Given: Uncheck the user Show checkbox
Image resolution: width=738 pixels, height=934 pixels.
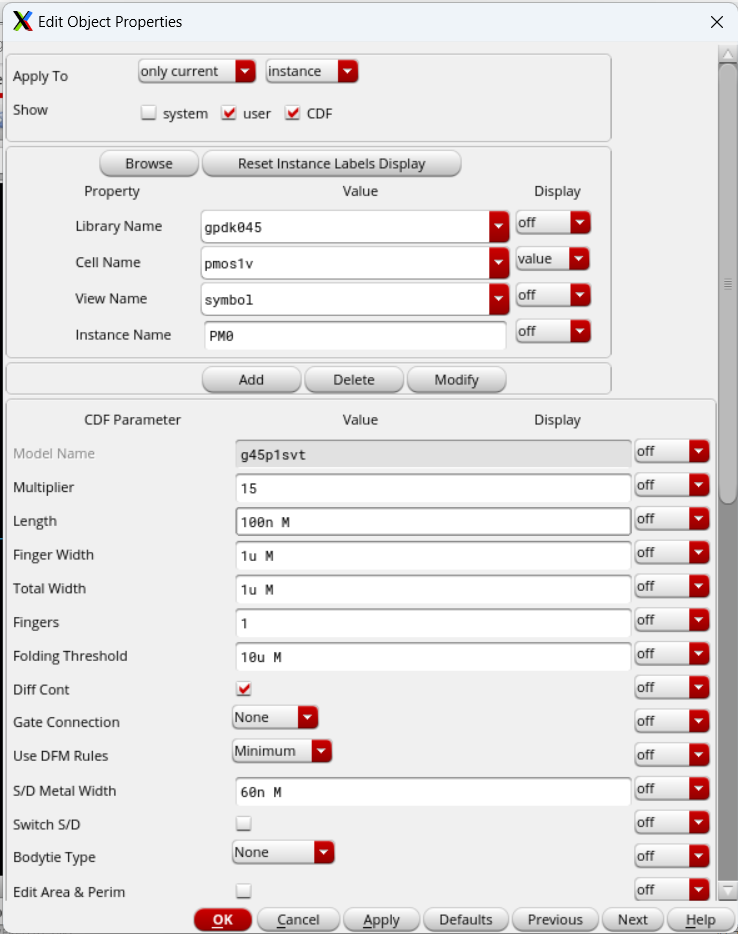Looking at the screenshot, I should coord(229,113).
